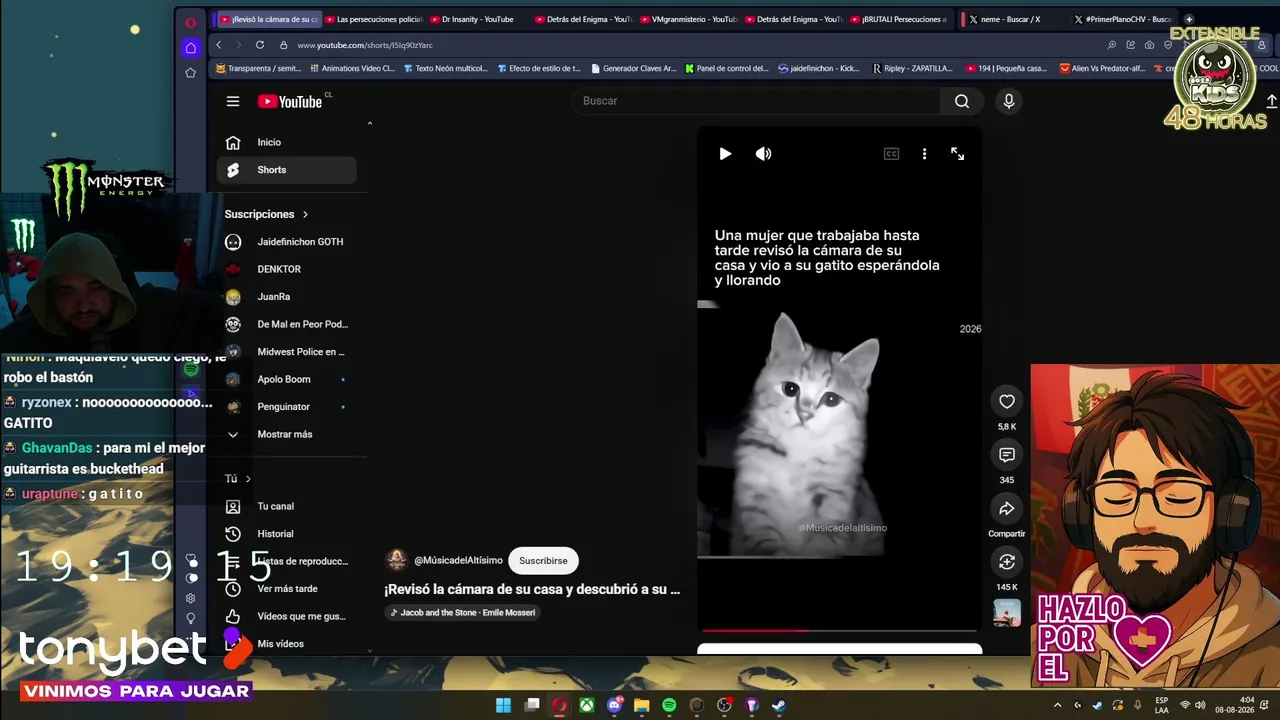The width and height of the screenshot is (1280, 720).
Task: Open the Texto Neón multicolor bookmark
Action: [446, 69]
